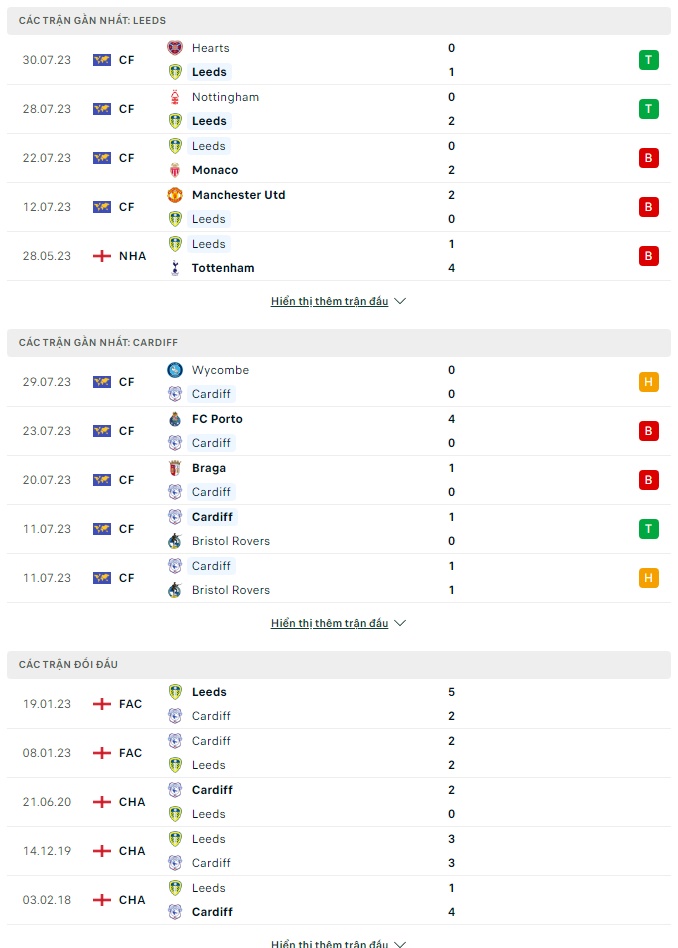Screen dimensions: 678x948
Task: Open the Manchester Utd team link
Action: click(x=238, y=195)
